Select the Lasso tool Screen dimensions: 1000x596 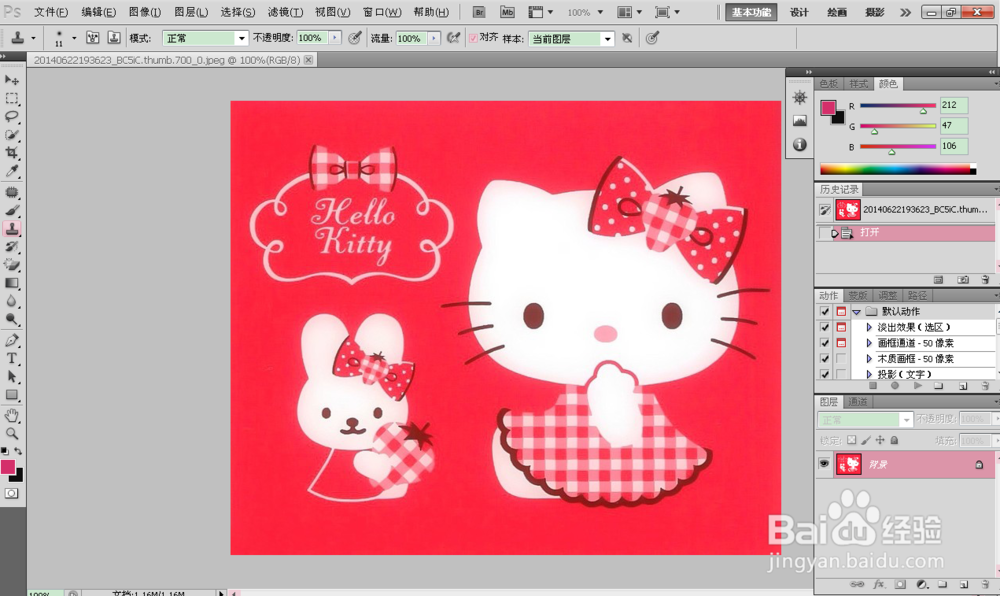[x=11, y=117]
